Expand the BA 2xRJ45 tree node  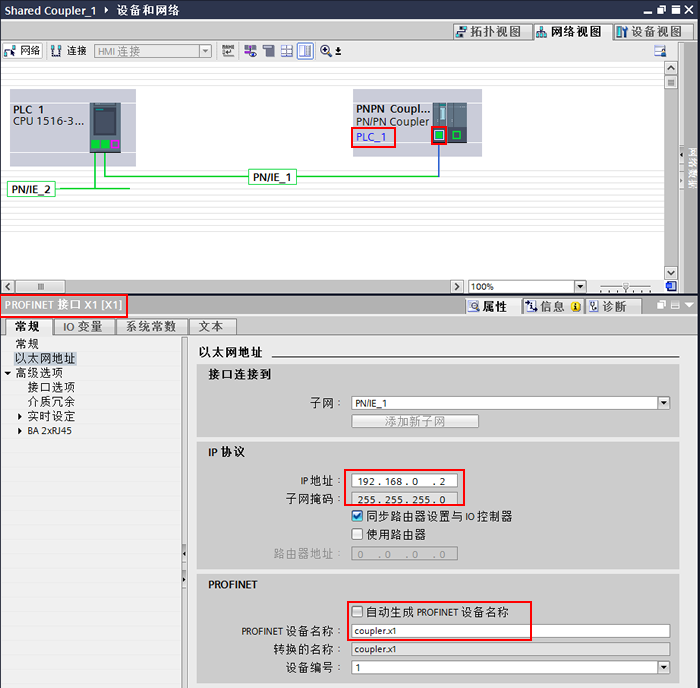(20, 431)
